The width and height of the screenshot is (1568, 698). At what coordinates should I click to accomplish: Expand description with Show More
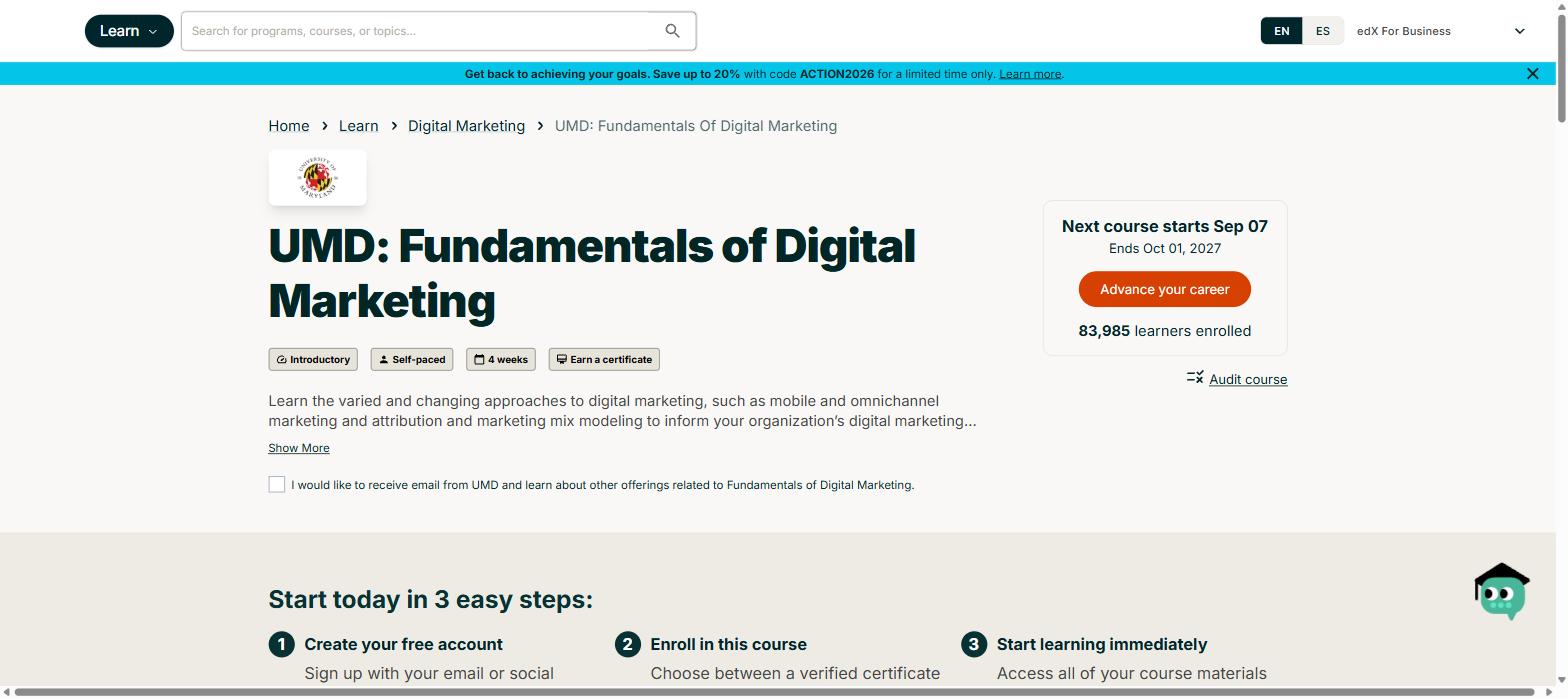point(299,448)
